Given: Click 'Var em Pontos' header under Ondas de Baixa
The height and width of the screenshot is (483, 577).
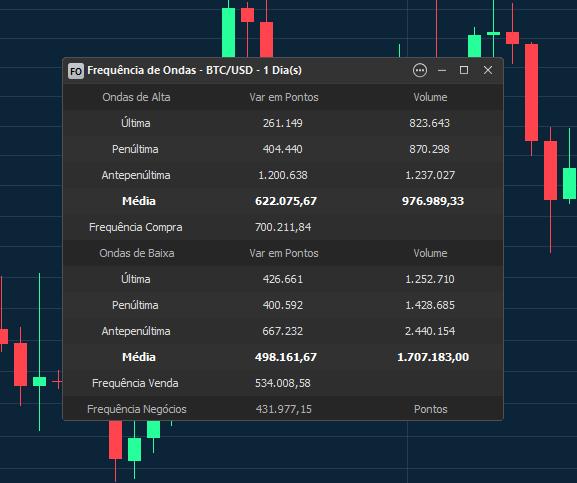Looking at the screenshot, I should point(284,253).
